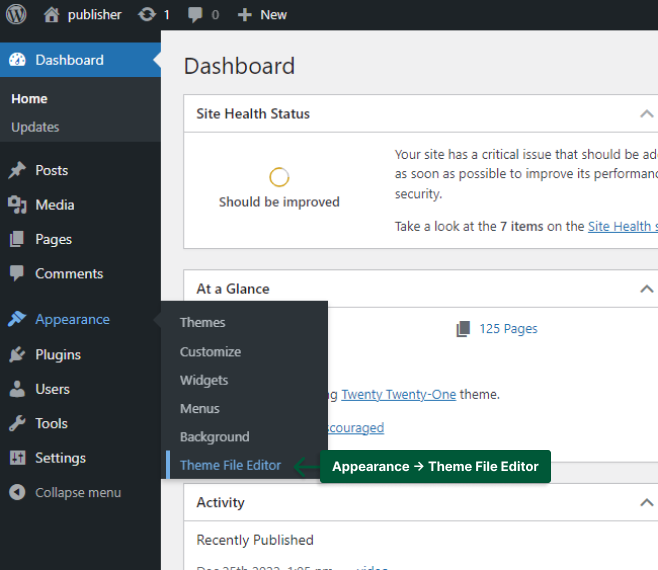Open the Media library menu
This screenshot has width=658, height=570.
pyautogui.click(x=54, y=205)
